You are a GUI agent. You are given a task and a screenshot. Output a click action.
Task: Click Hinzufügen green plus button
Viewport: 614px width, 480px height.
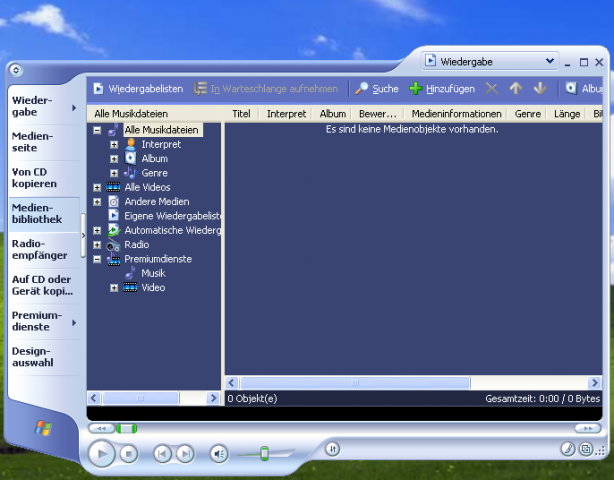tap(442, 89)
